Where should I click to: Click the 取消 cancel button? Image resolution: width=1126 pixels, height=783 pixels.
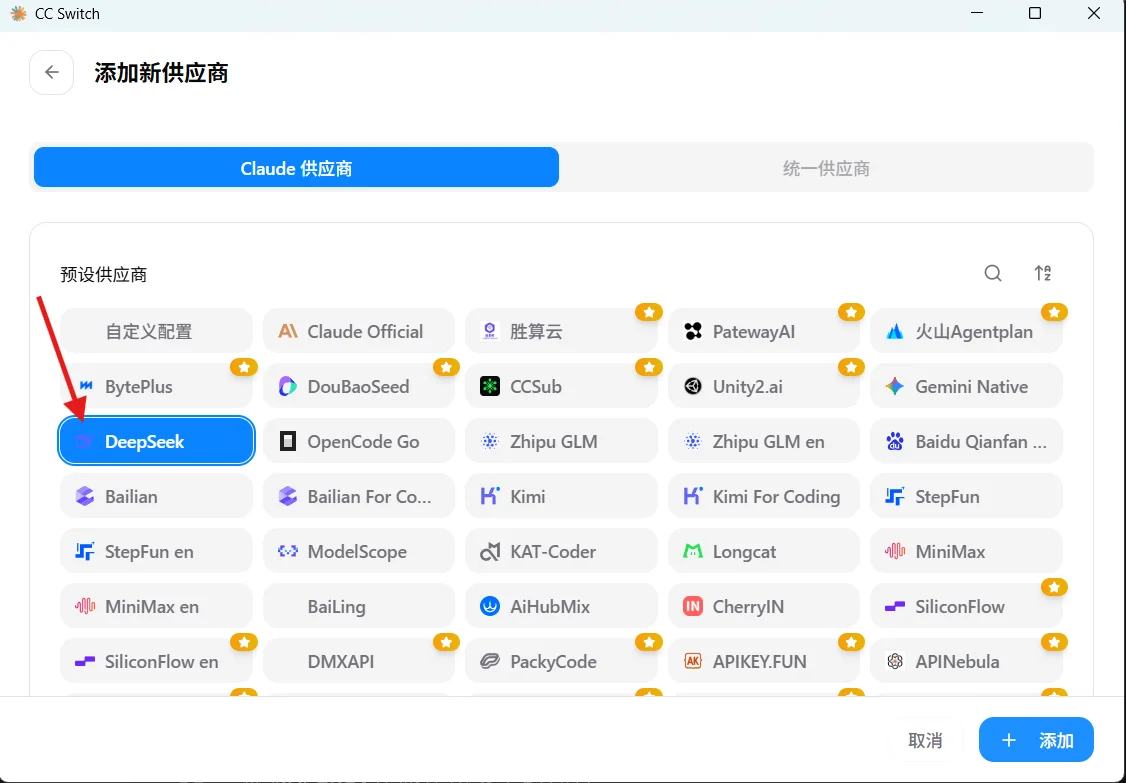(925, 740)
